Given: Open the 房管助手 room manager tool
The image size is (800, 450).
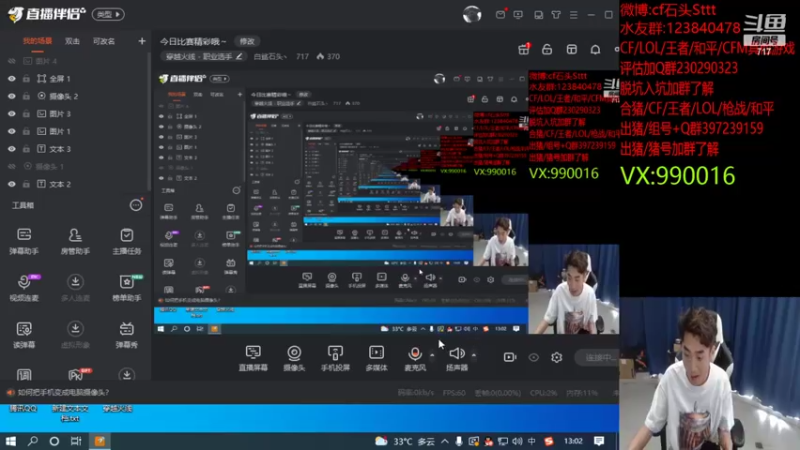Looking at the screenshot, I should click(x=75, y=241).
